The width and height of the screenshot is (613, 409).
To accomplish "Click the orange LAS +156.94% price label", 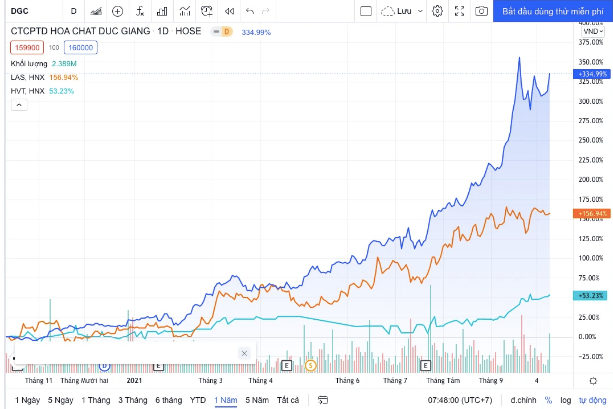I will pos(588,213).
